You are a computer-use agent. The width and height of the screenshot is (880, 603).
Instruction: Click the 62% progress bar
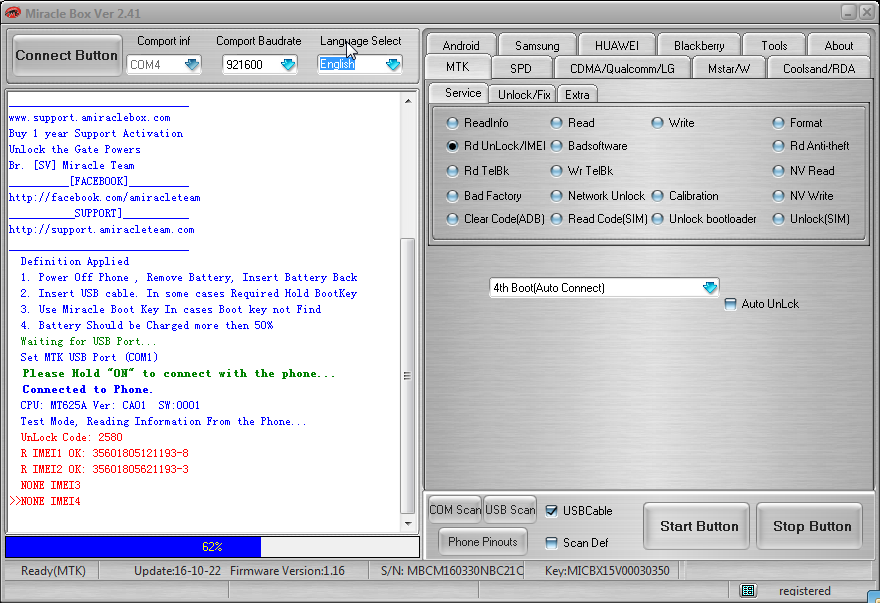click(212, 547)
